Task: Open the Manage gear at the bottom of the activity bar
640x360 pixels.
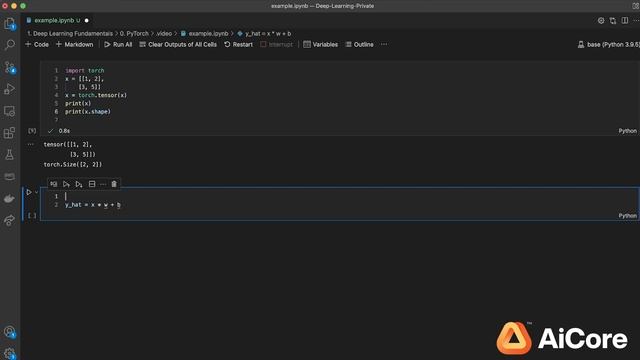Action: [9, 353]
